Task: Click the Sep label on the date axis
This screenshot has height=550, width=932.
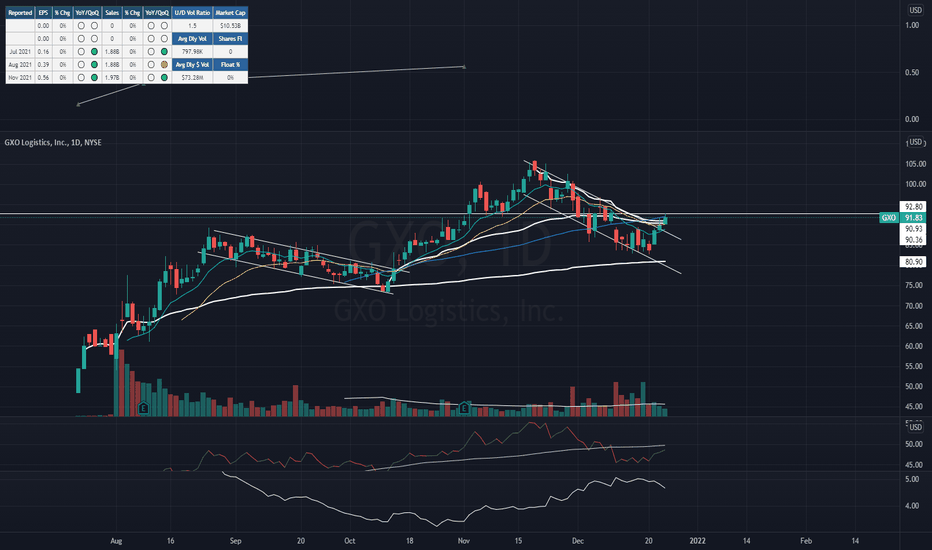Action: [235, 540]
